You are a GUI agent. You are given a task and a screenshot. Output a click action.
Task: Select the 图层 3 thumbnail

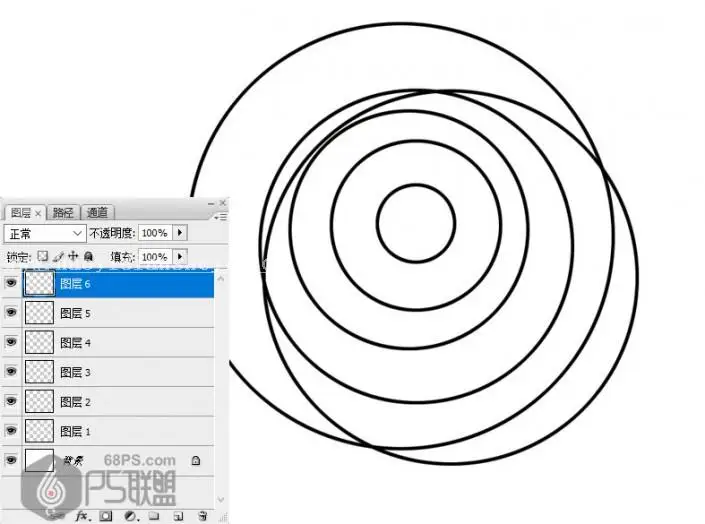click(39, 372)
